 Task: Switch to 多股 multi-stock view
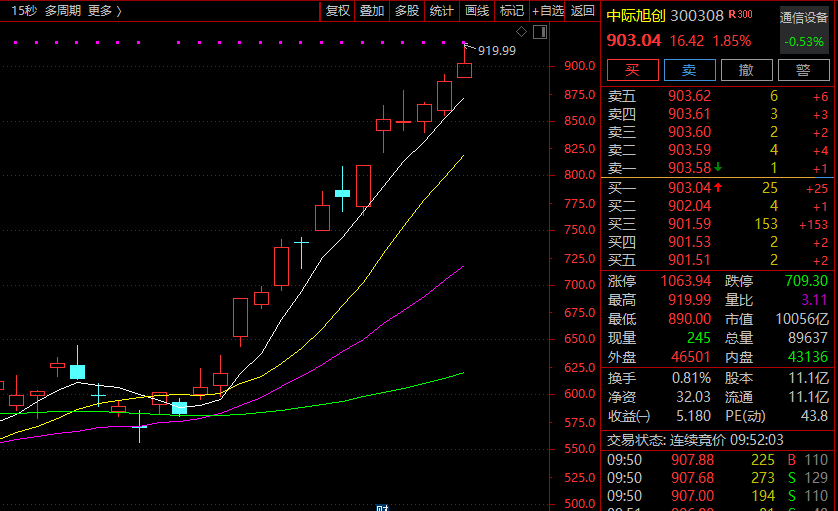click(406, 11)
